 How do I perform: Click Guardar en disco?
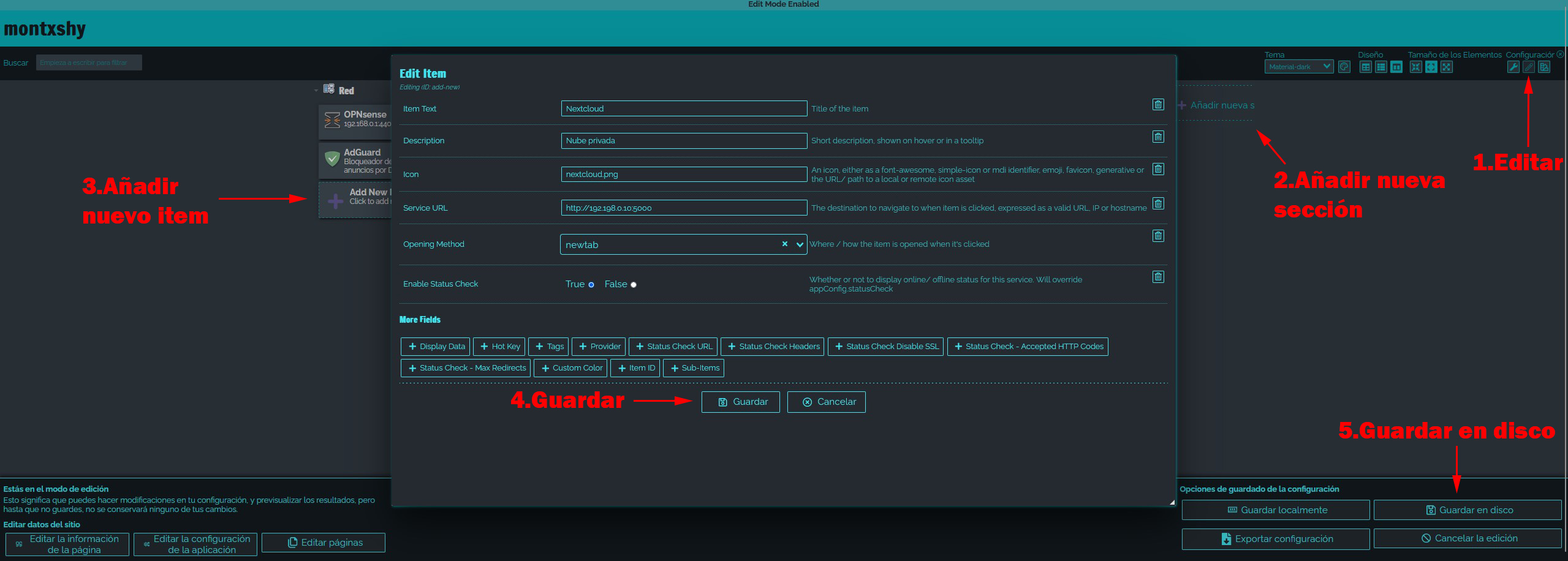click(1468, 510)
